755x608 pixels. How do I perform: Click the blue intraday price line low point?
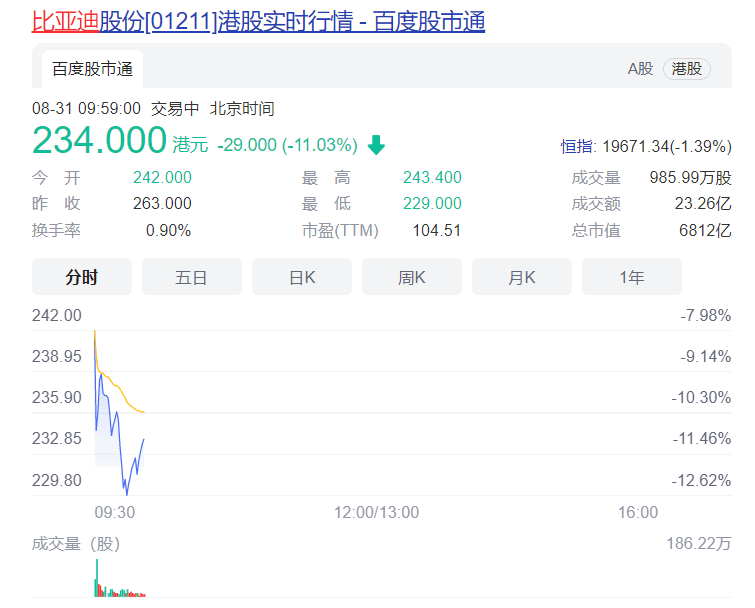point(127,493)
